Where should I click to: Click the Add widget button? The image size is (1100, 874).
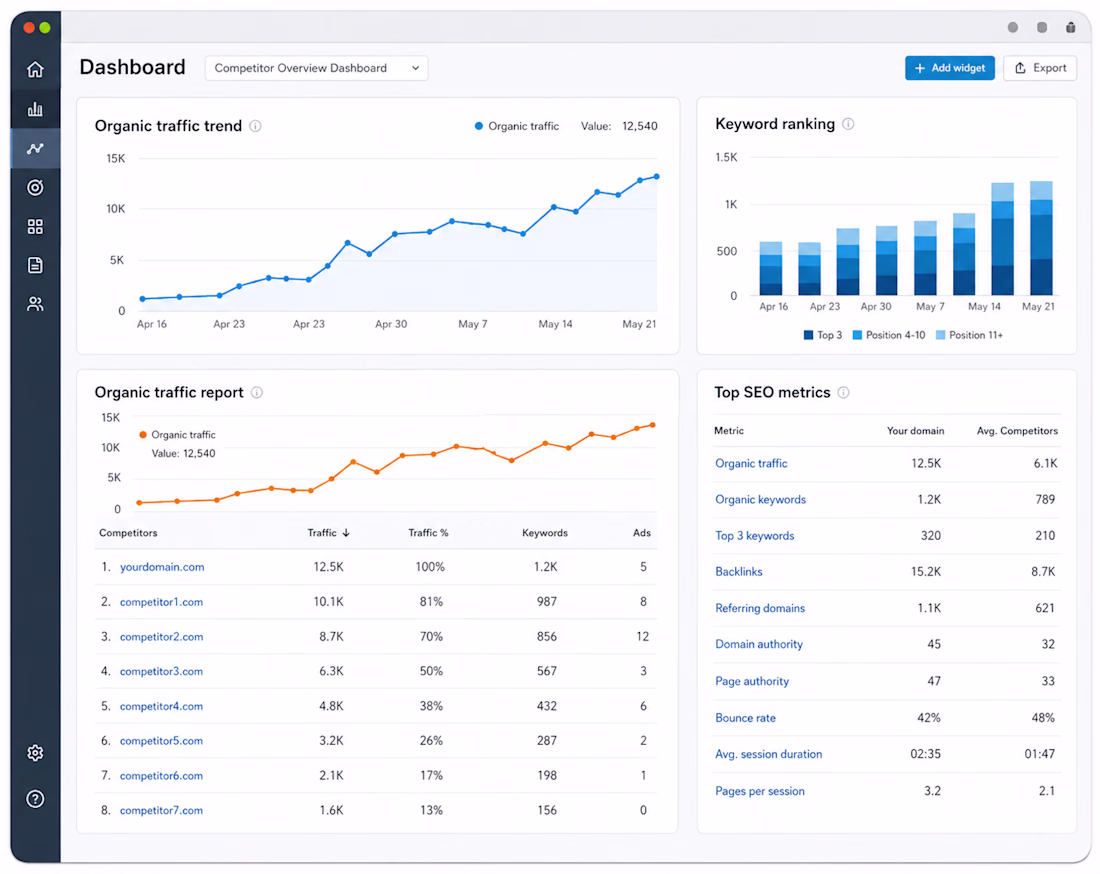point(949,68)
